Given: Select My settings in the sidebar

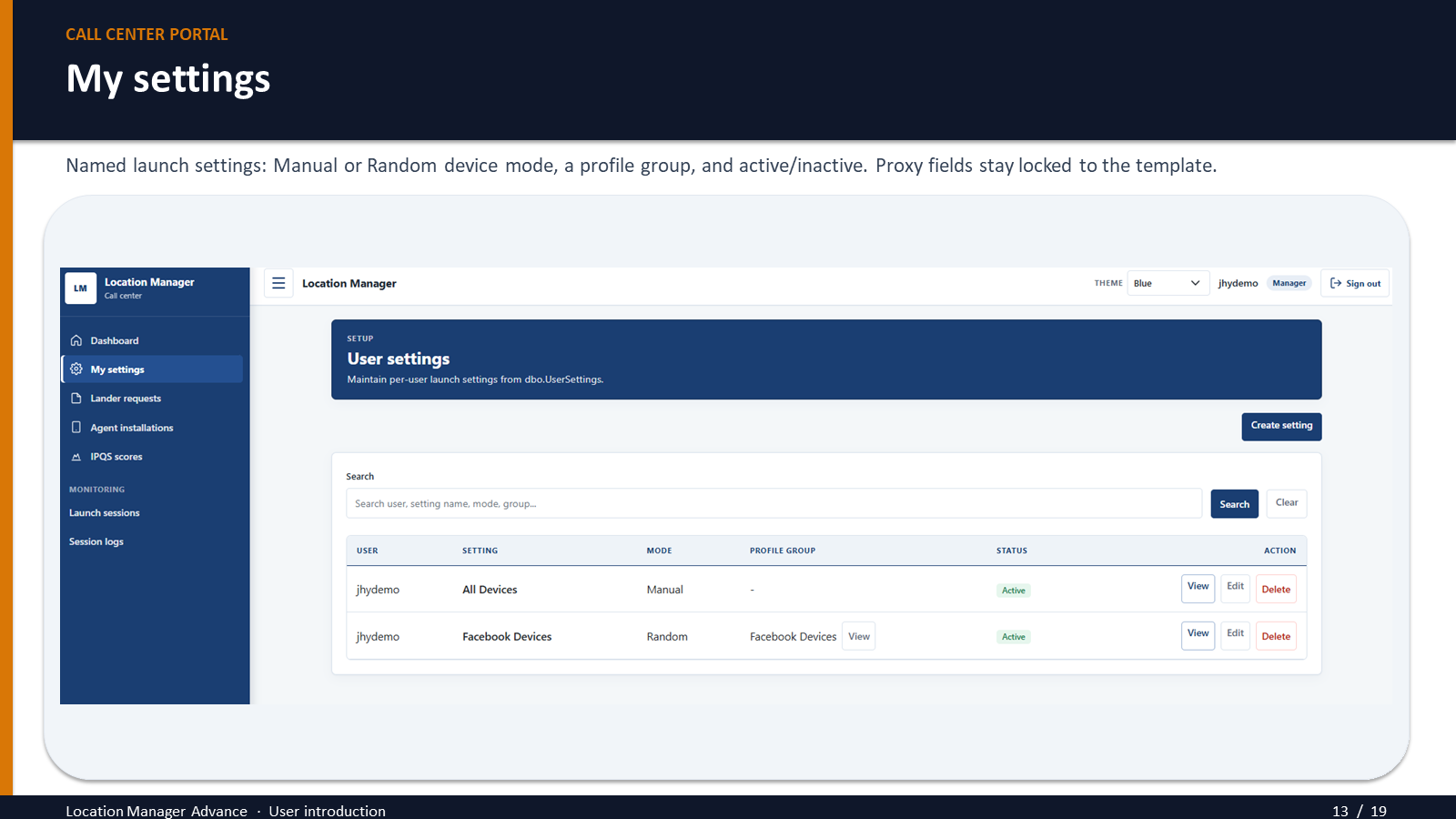Looking at the screenshot, I should (x=152, y=369).
